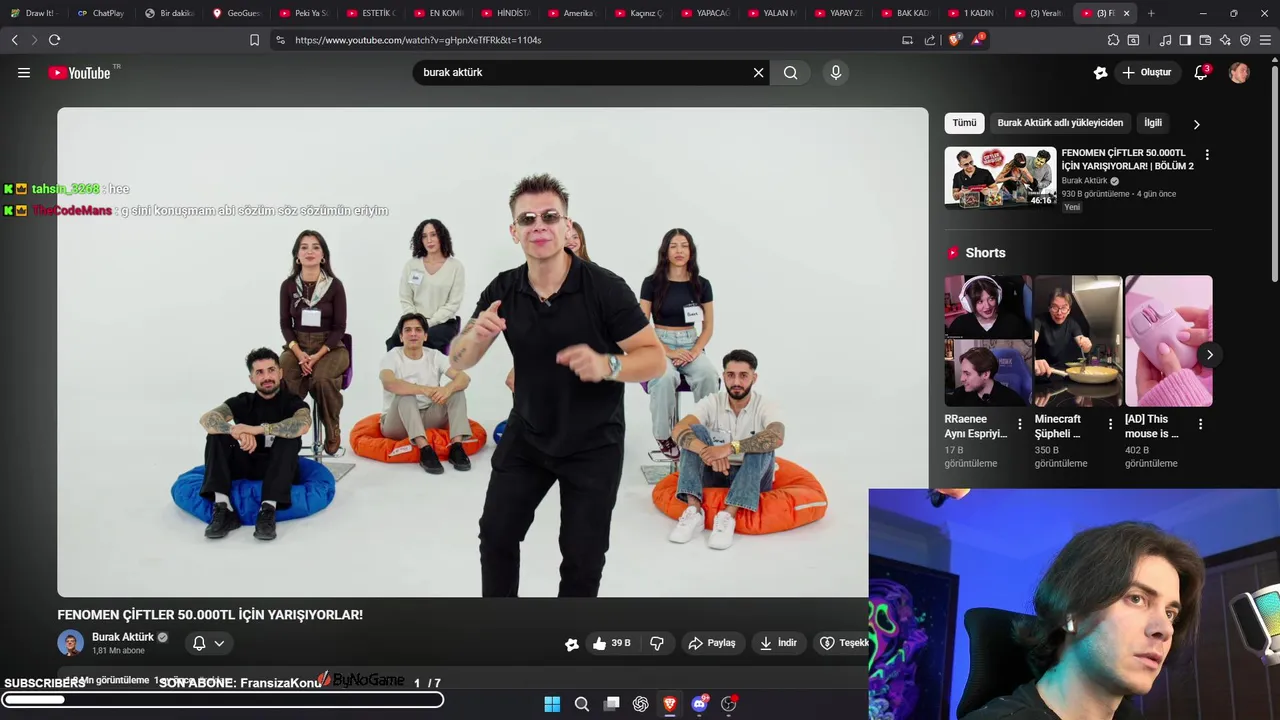Image resolution: width=1280 pixels, height=720 pixels.
Task: Start voice search with microphone icon
Action: pyautogui.click(x=836, y=72)
